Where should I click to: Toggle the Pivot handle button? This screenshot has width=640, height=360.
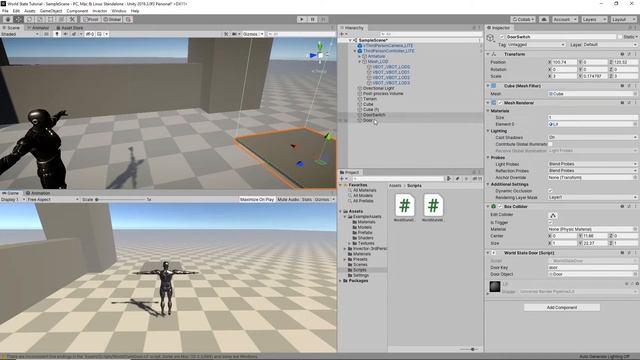[91, 19]
